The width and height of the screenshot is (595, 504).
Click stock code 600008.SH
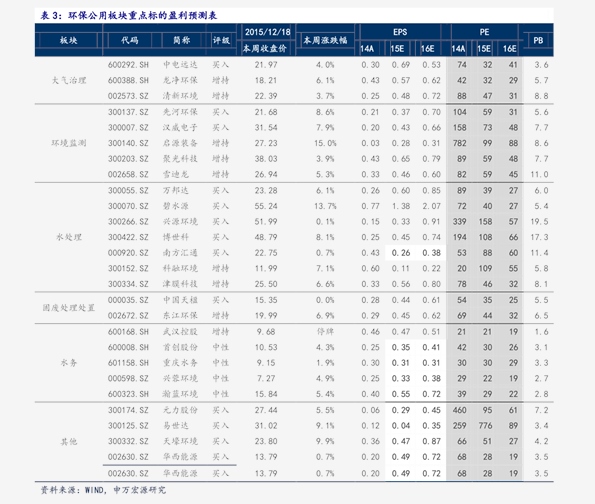(128, 347)
